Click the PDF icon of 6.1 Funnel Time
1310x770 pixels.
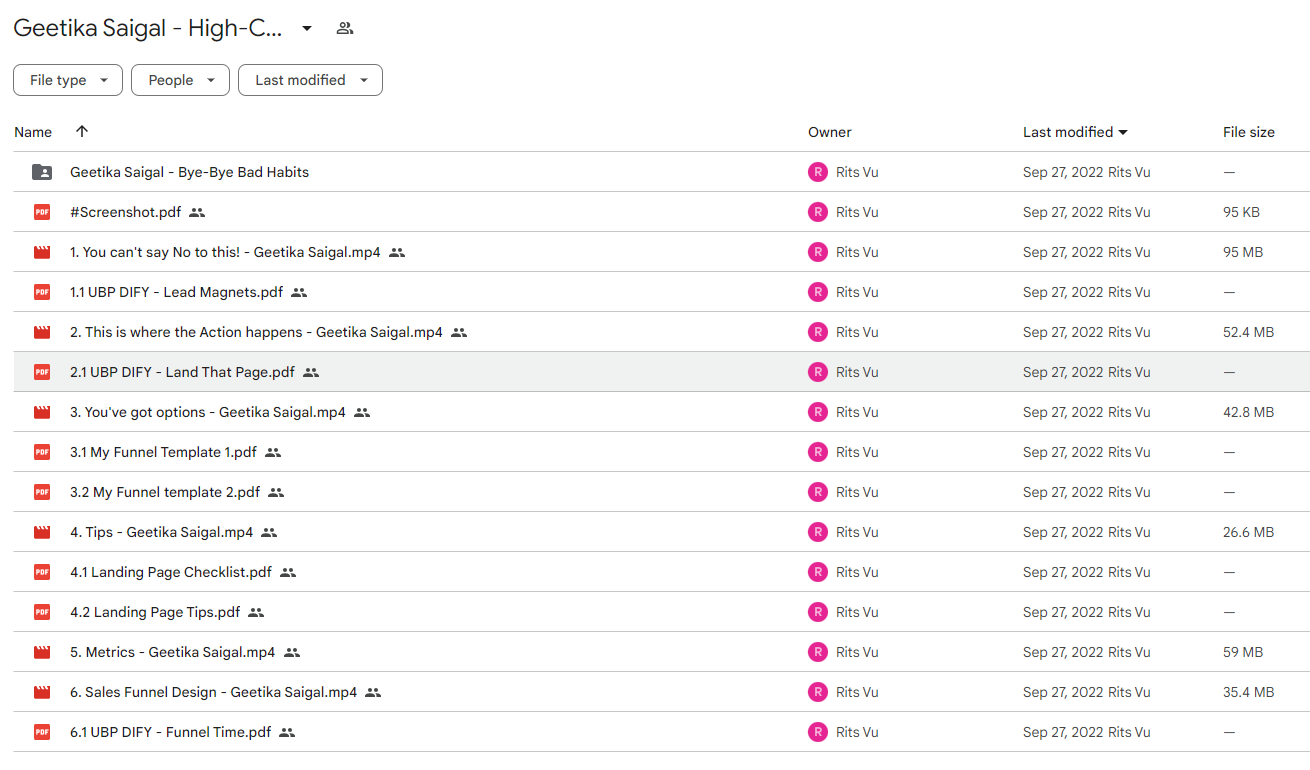click(x=42, y=732)
